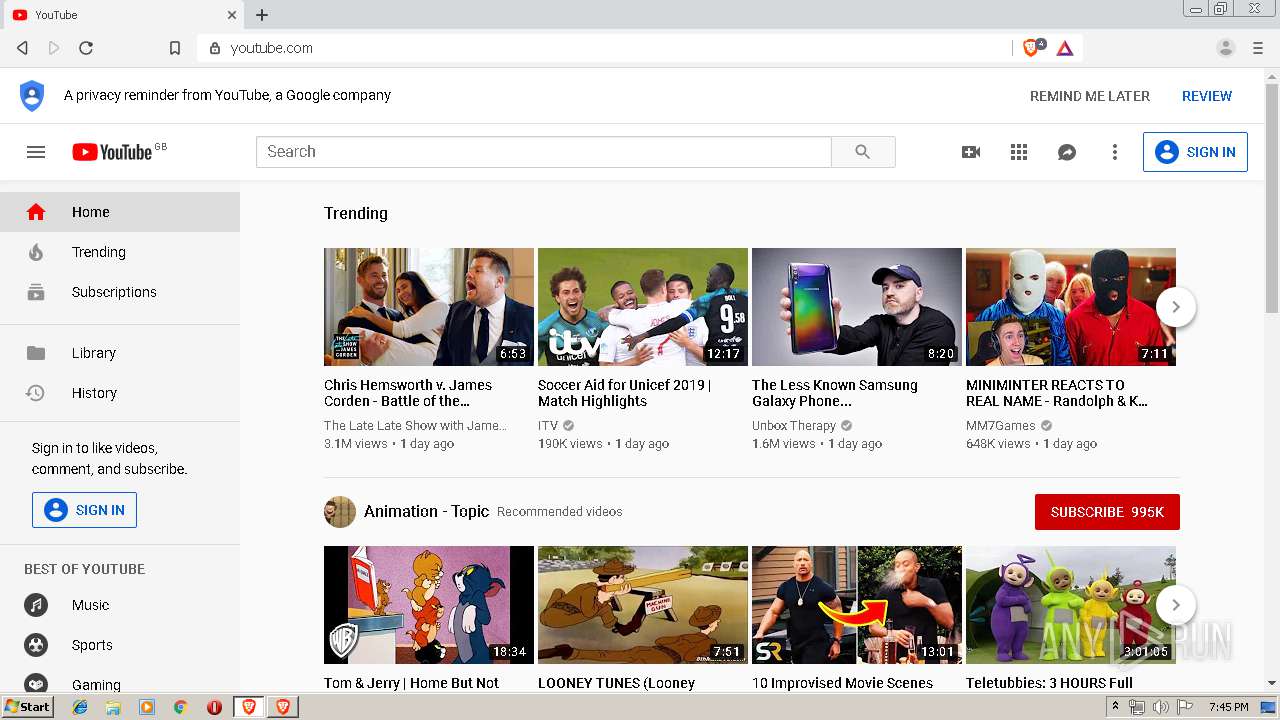Click the search magnifier button
Viewport: 1280px width, 720px height.
(x=863, y=152)
